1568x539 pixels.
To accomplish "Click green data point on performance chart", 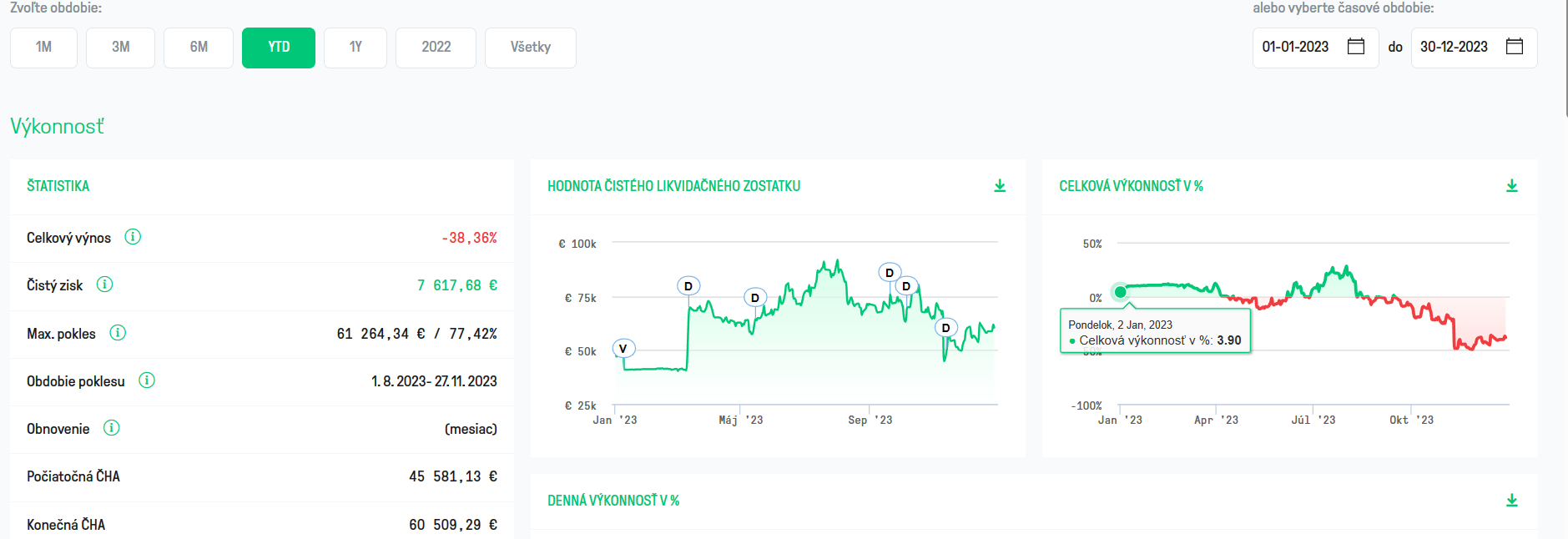I will (x=1121, y=292).
